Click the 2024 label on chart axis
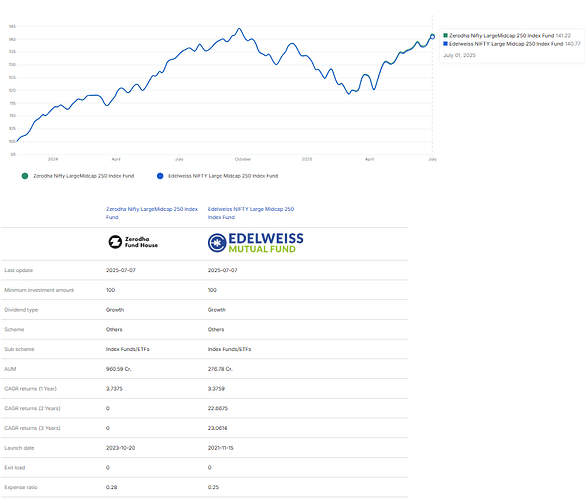Screen dimensions: 585x500 click(53, 159)
